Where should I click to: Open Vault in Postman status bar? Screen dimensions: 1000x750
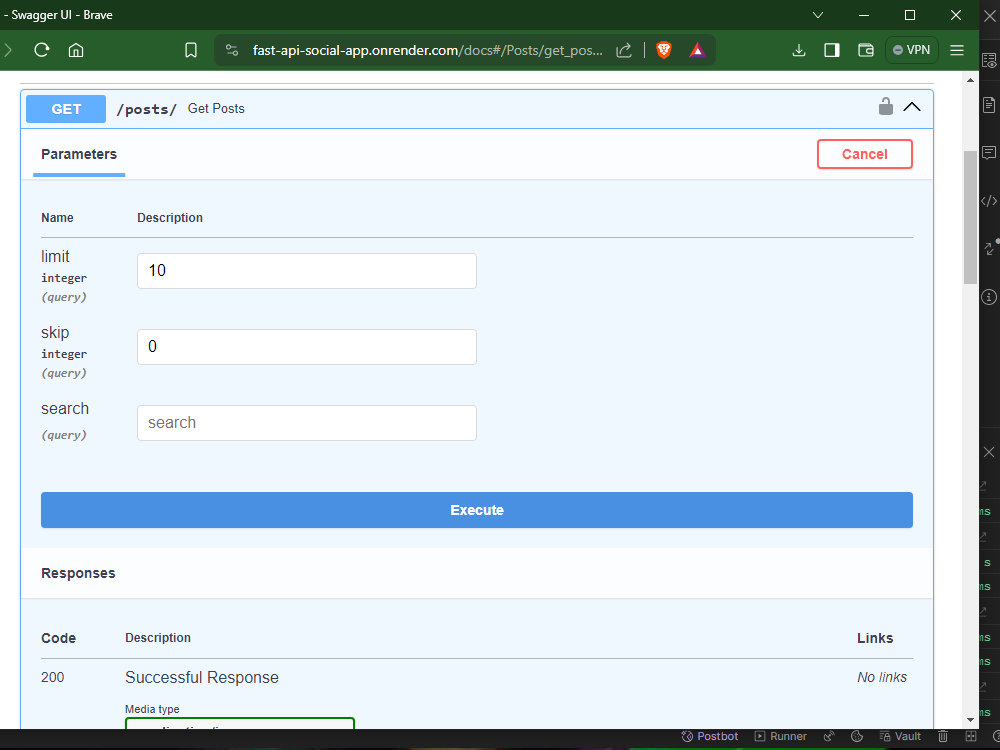900,736
